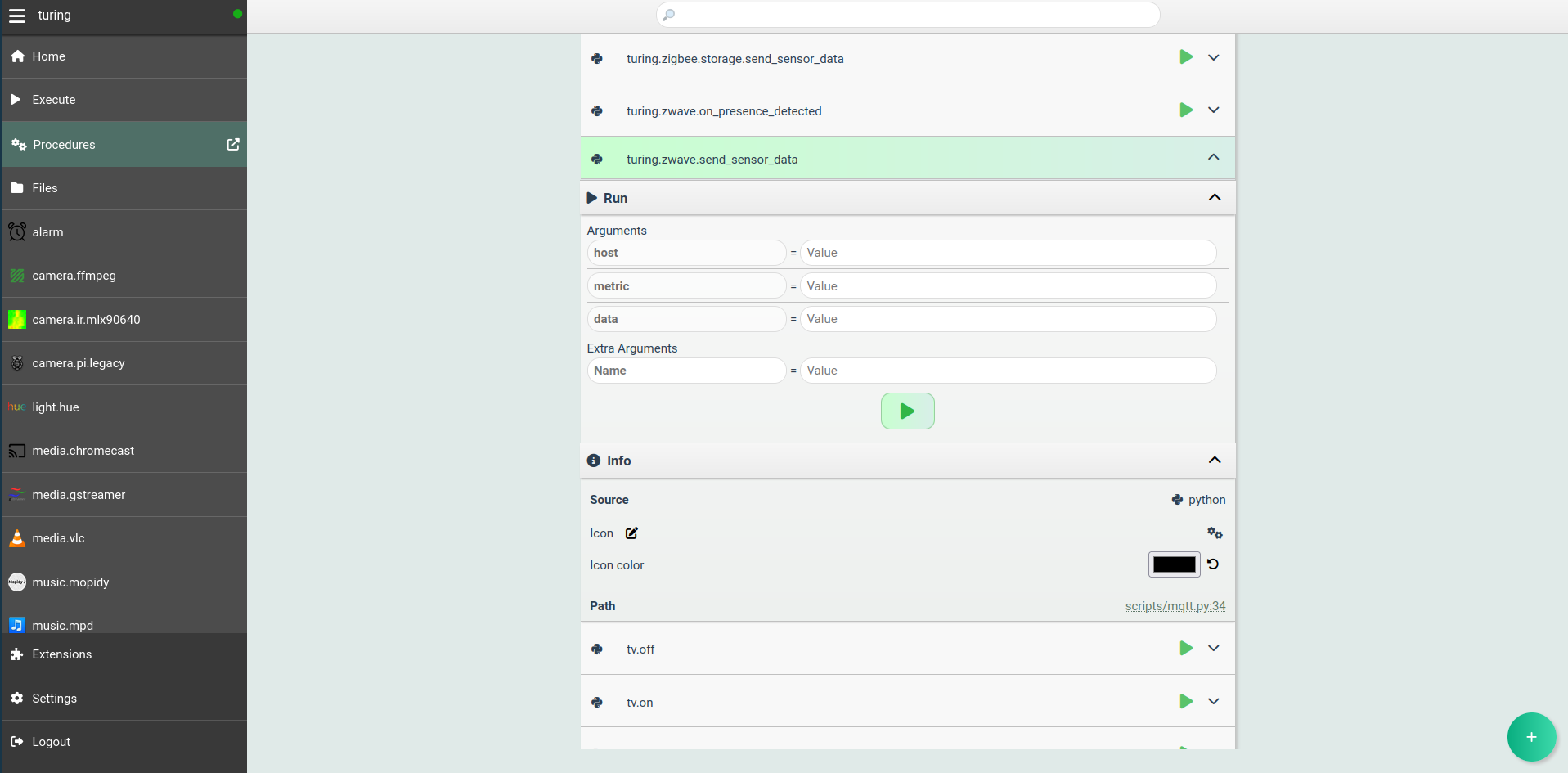Screen dimensions: 1568x773
Task: Click the hamburger menu icon next to turing
Action: pyautogui.click(x=17, y=16)
